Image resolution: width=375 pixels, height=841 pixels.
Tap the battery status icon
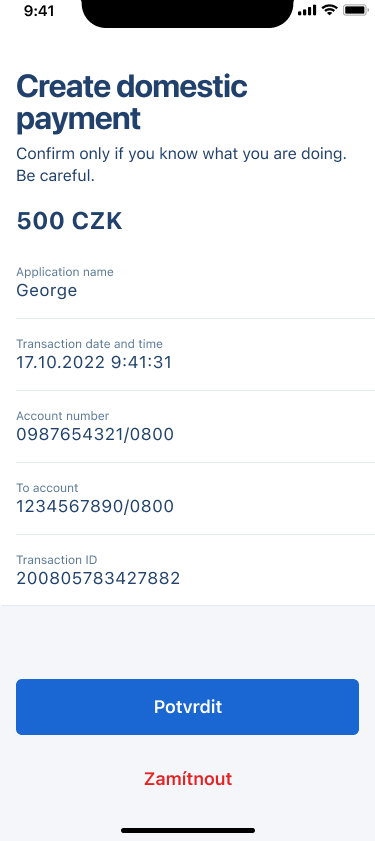pos(355,10)
